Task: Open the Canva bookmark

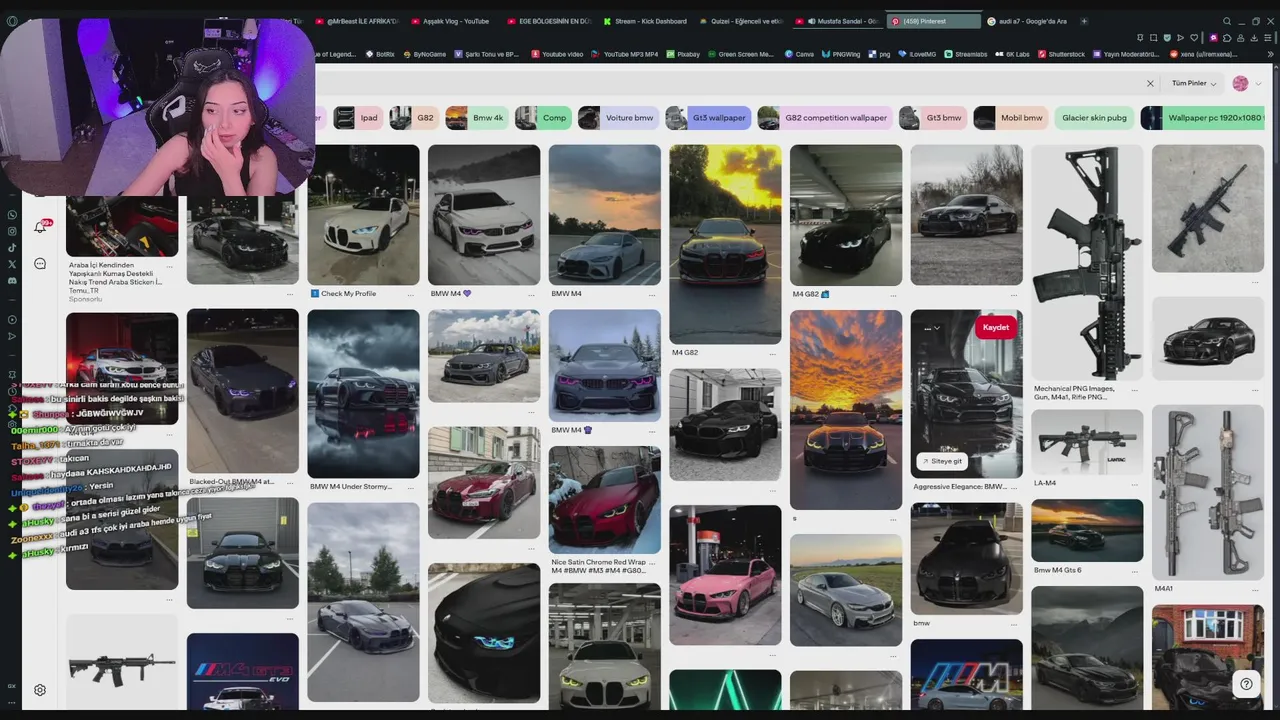Action: tap(799, 54)
